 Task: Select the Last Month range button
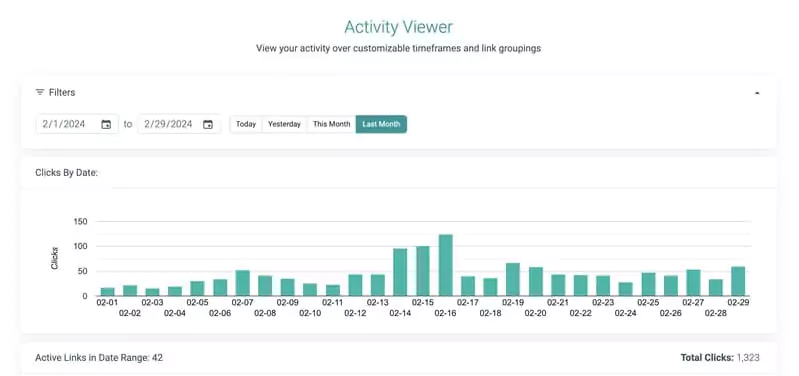click(x=381, y=124)
